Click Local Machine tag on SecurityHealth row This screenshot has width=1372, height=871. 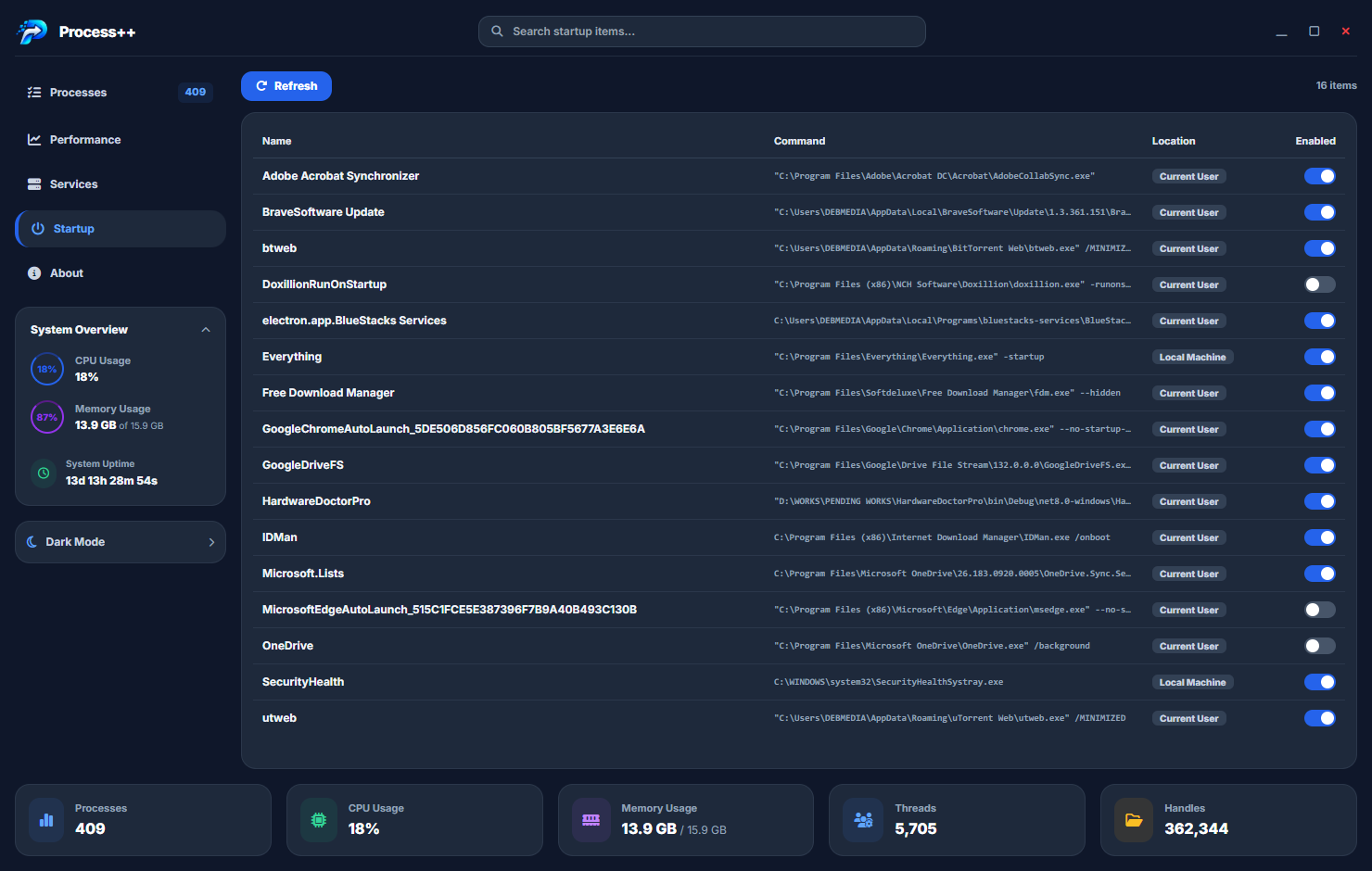[x=1192, y=682]
